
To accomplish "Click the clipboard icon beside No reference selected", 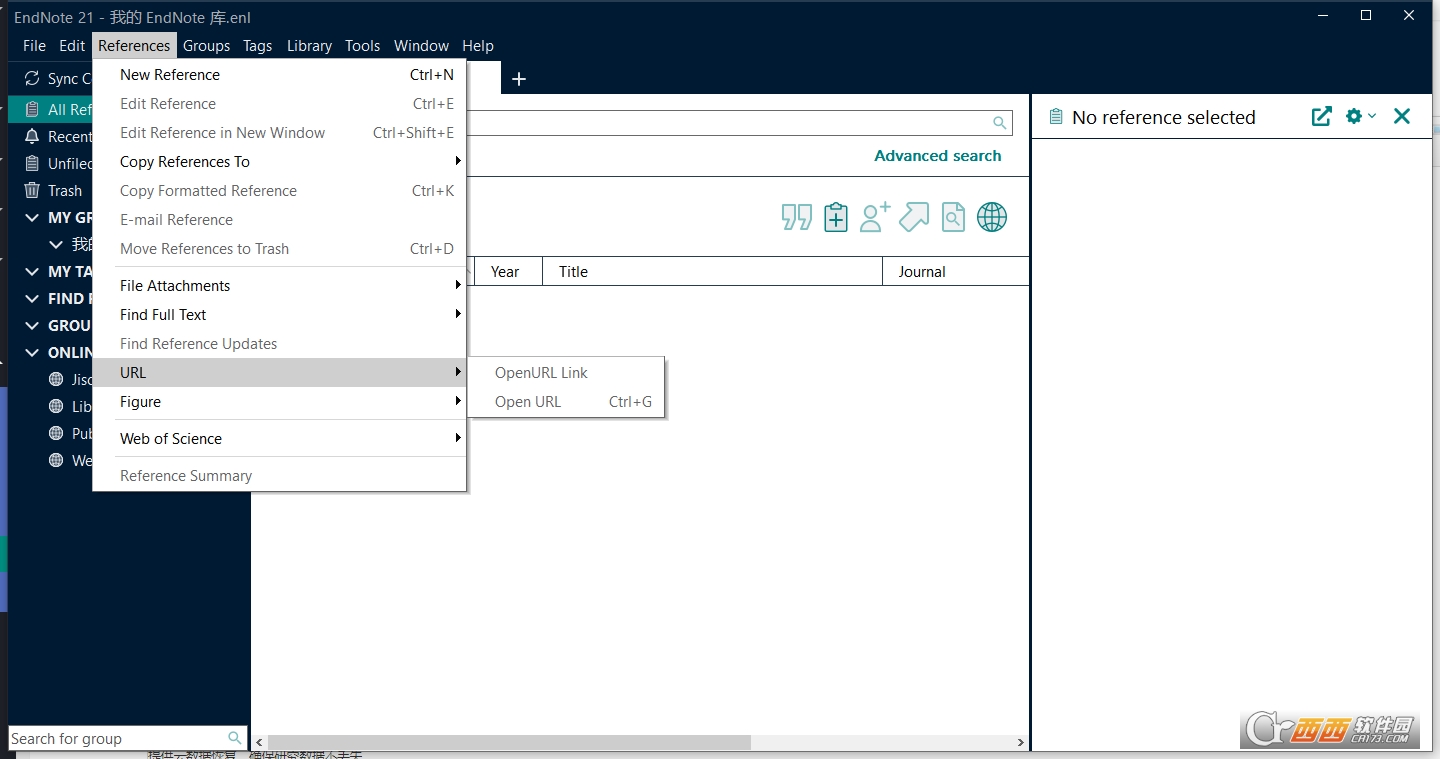I will tap(1055, 117).
